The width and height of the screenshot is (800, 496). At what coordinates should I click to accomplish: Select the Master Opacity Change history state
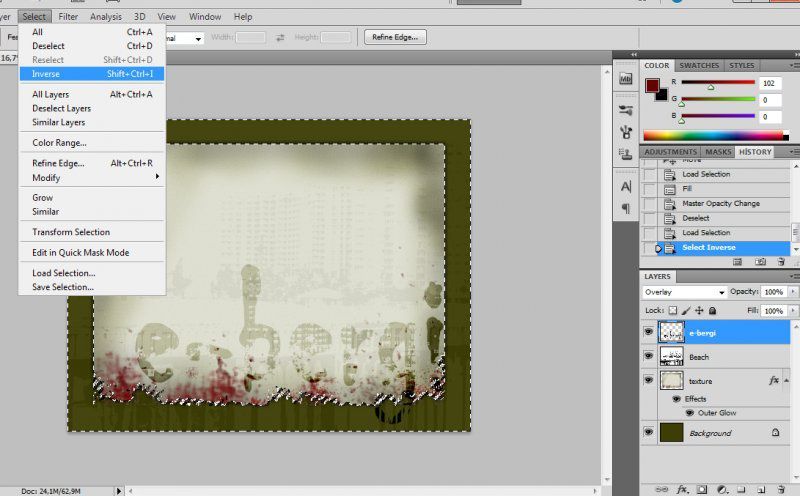click(x=721, y=203)
